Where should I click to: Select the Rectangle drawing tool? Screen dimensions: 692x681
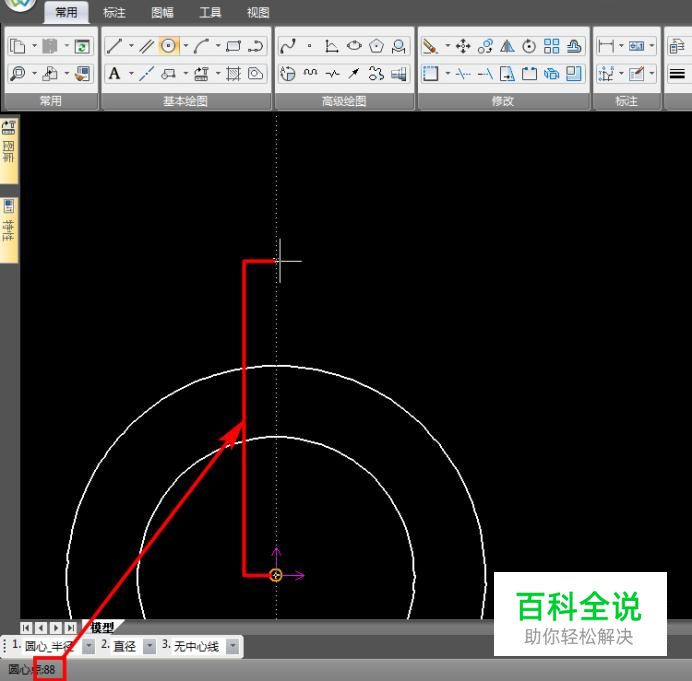click(233, 46)
